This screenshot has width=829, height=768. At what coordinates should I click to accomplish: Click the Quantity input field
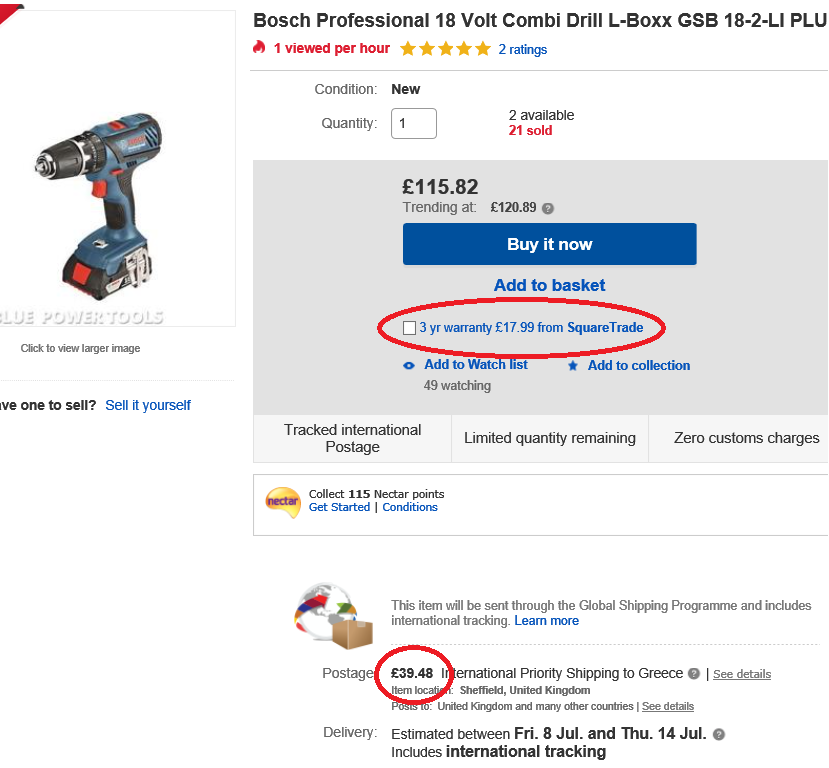(x=413, y=123)
